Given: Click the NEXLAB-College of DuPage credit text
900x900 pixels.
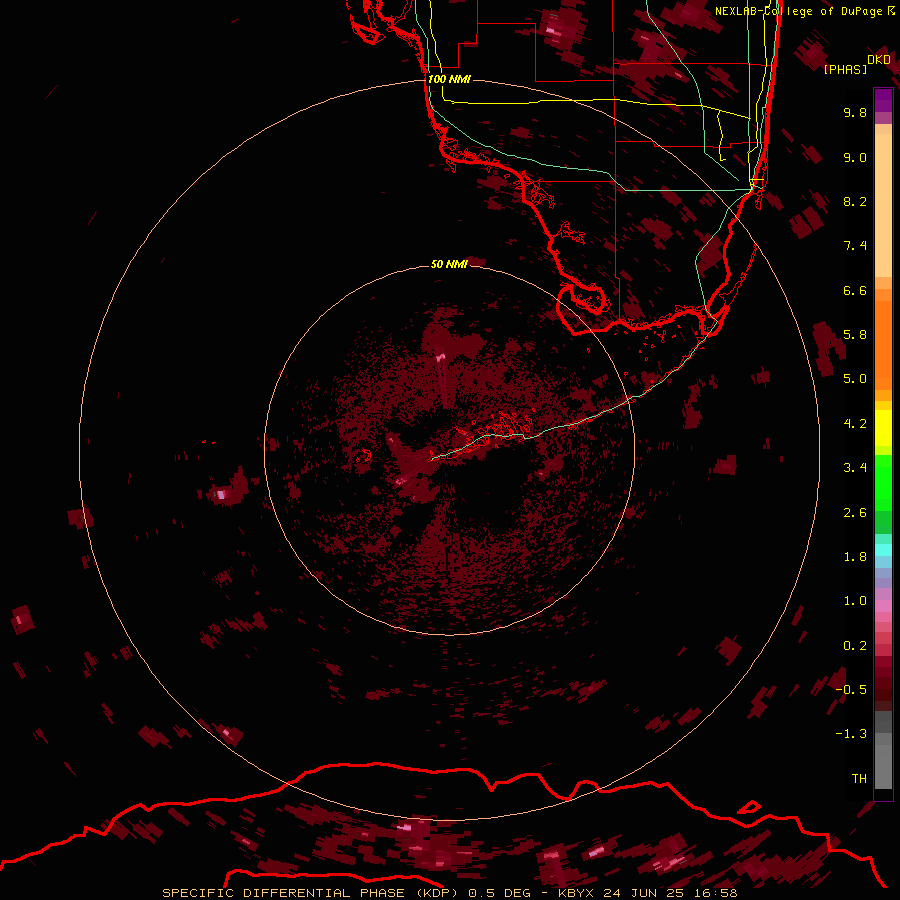Looking at the screenshot, I should point(798,11).
